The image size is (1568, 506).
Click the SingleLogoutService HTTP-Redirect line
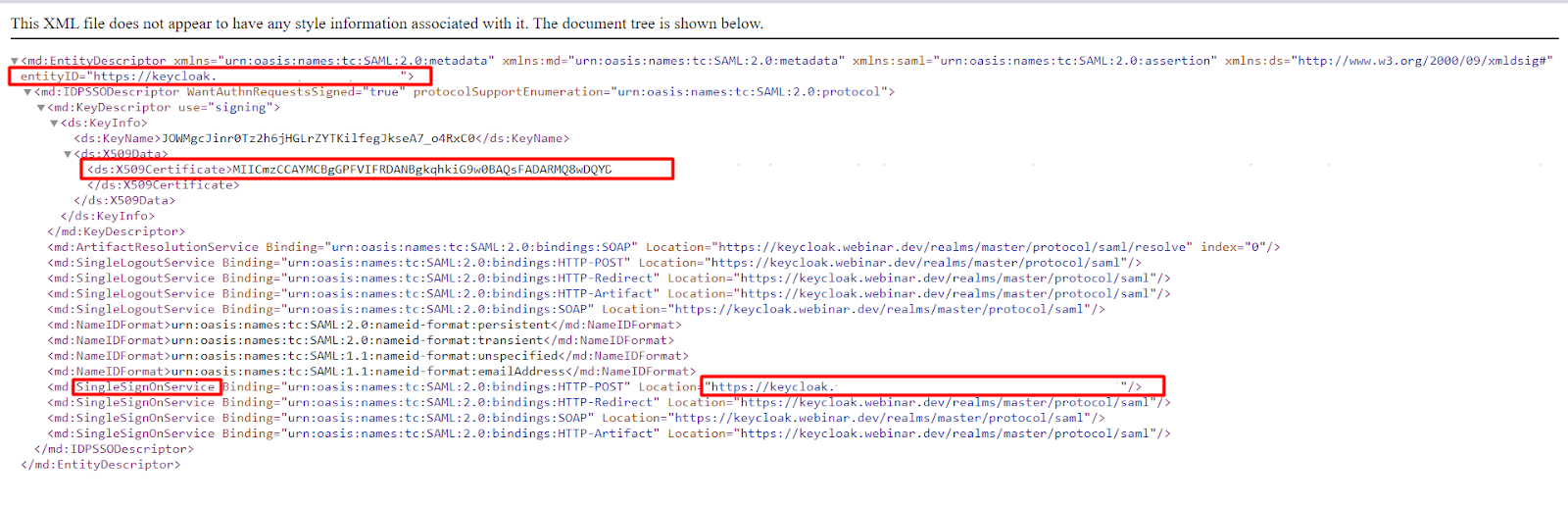pos(609,278)
